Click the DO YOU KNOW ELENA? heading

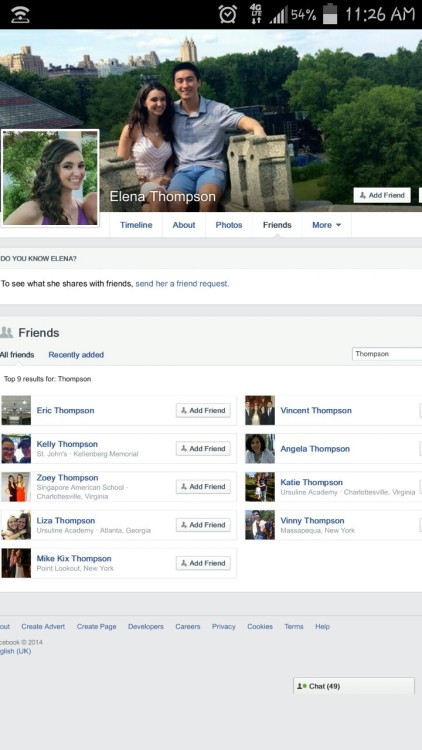(x=38, y=259)
